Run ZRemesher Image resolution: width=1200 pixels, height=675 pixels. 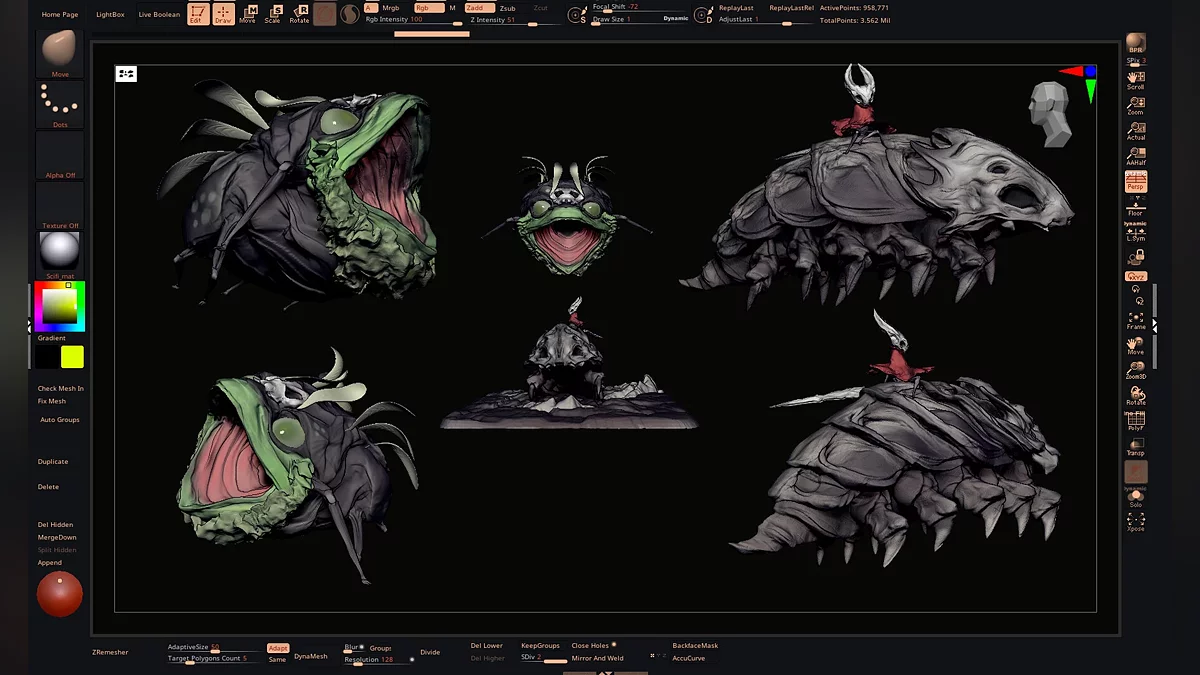[110, 653]
